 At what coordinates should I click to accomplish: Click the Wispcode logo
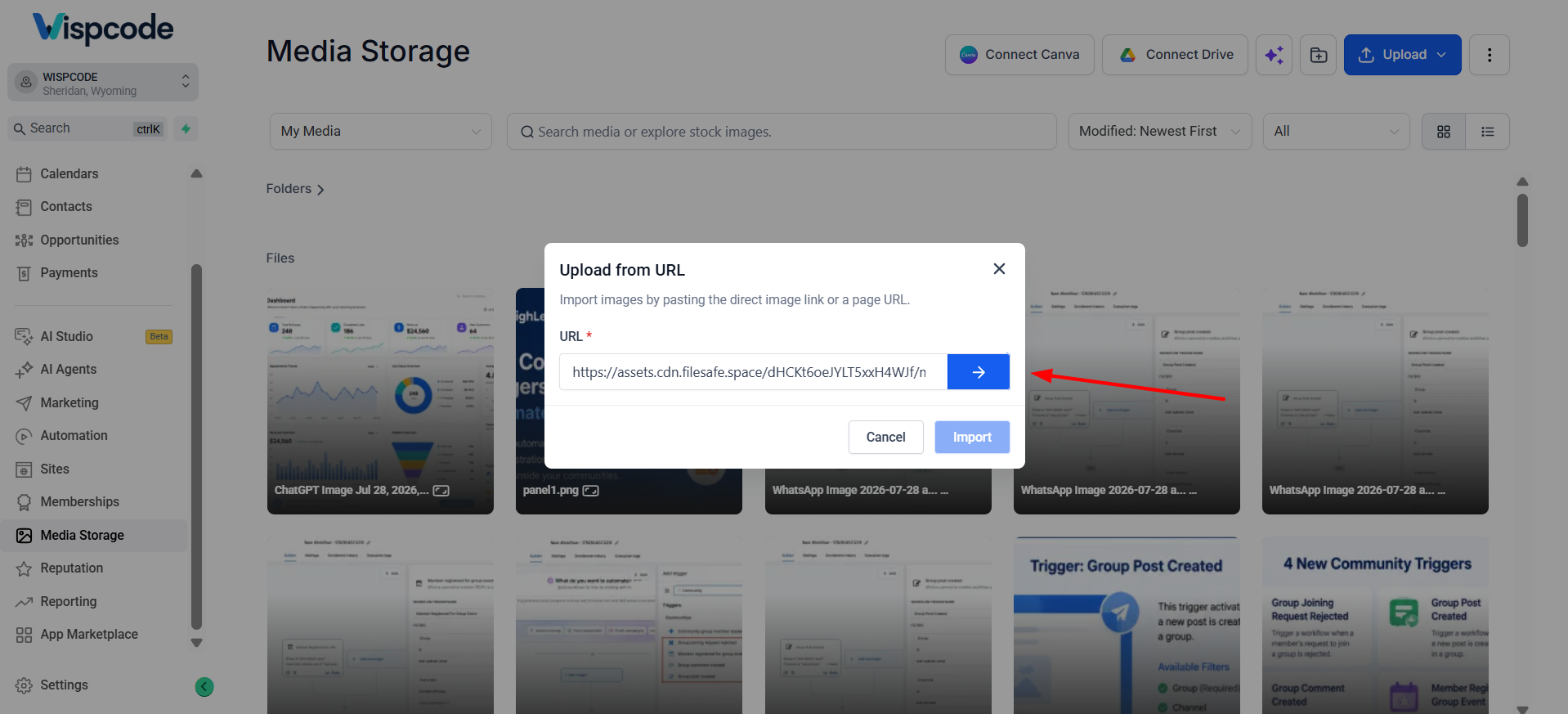click(x=103, y=29)
